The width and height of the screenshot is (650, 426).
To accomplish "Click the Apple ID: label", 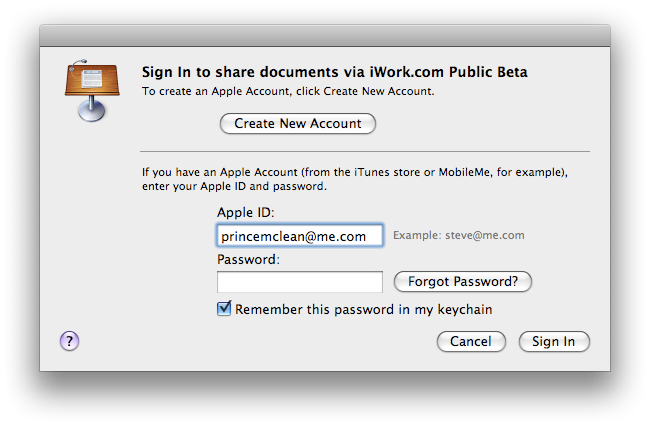I will click(245, 213).
